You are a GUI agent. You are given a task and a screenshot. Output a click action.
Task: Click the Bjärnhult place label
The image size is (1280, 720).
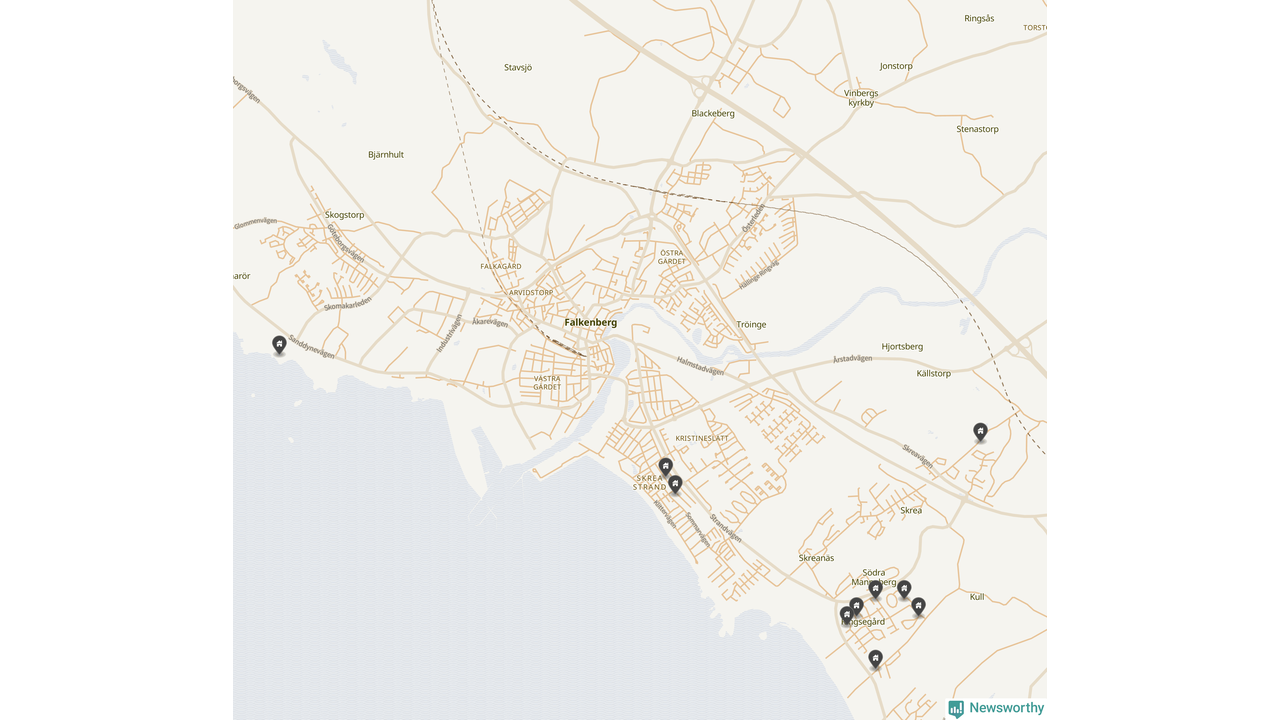385,155
